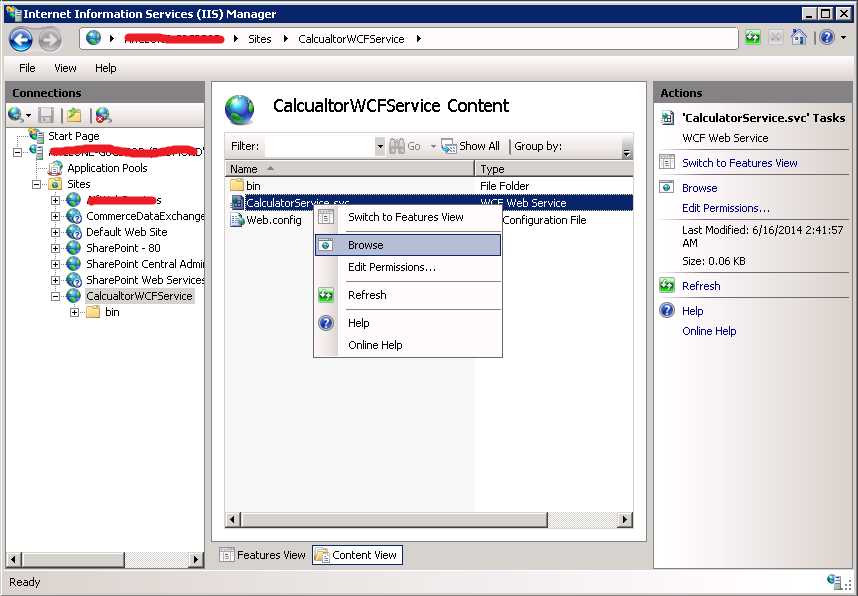Click CalcualtorWCFService in the address breadcrumb
Image resolution: width=858 pixels, height=596 pixels.
351,39
